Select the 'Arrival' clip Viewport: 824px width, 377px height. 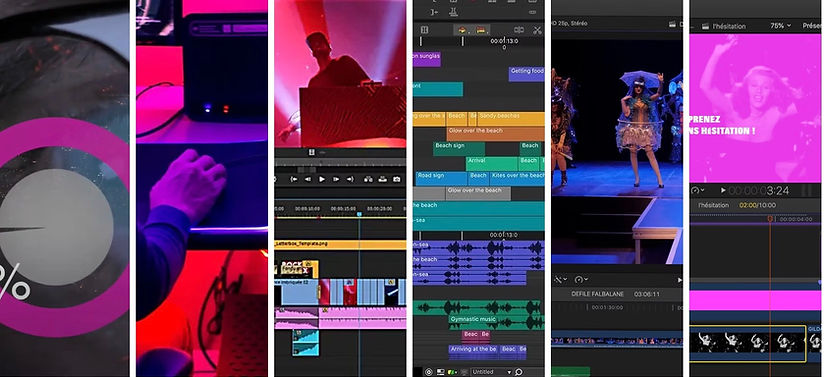491,164
